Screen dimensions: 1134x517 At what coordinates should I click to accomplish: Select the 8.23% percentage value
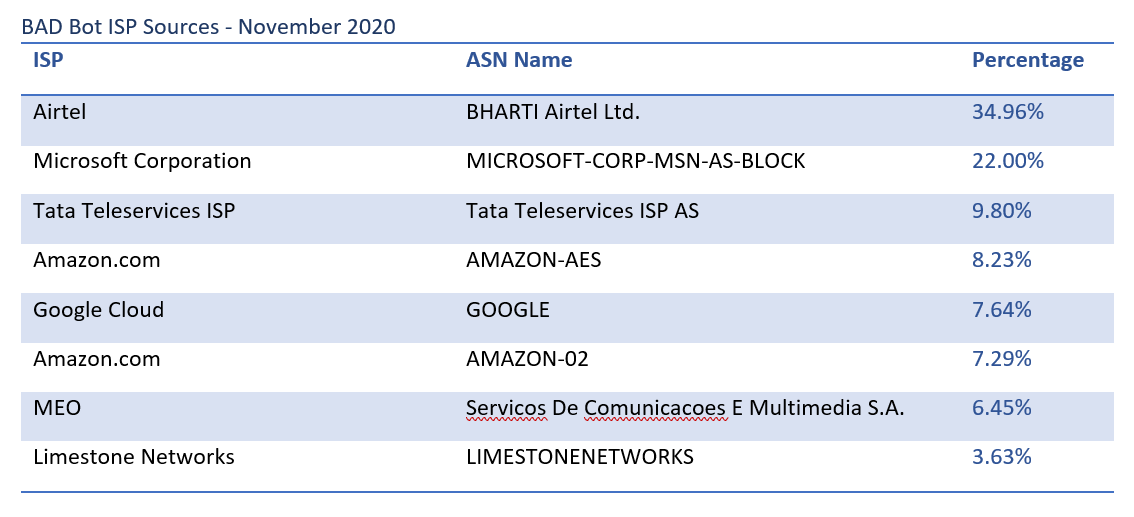coord(1002,260)
